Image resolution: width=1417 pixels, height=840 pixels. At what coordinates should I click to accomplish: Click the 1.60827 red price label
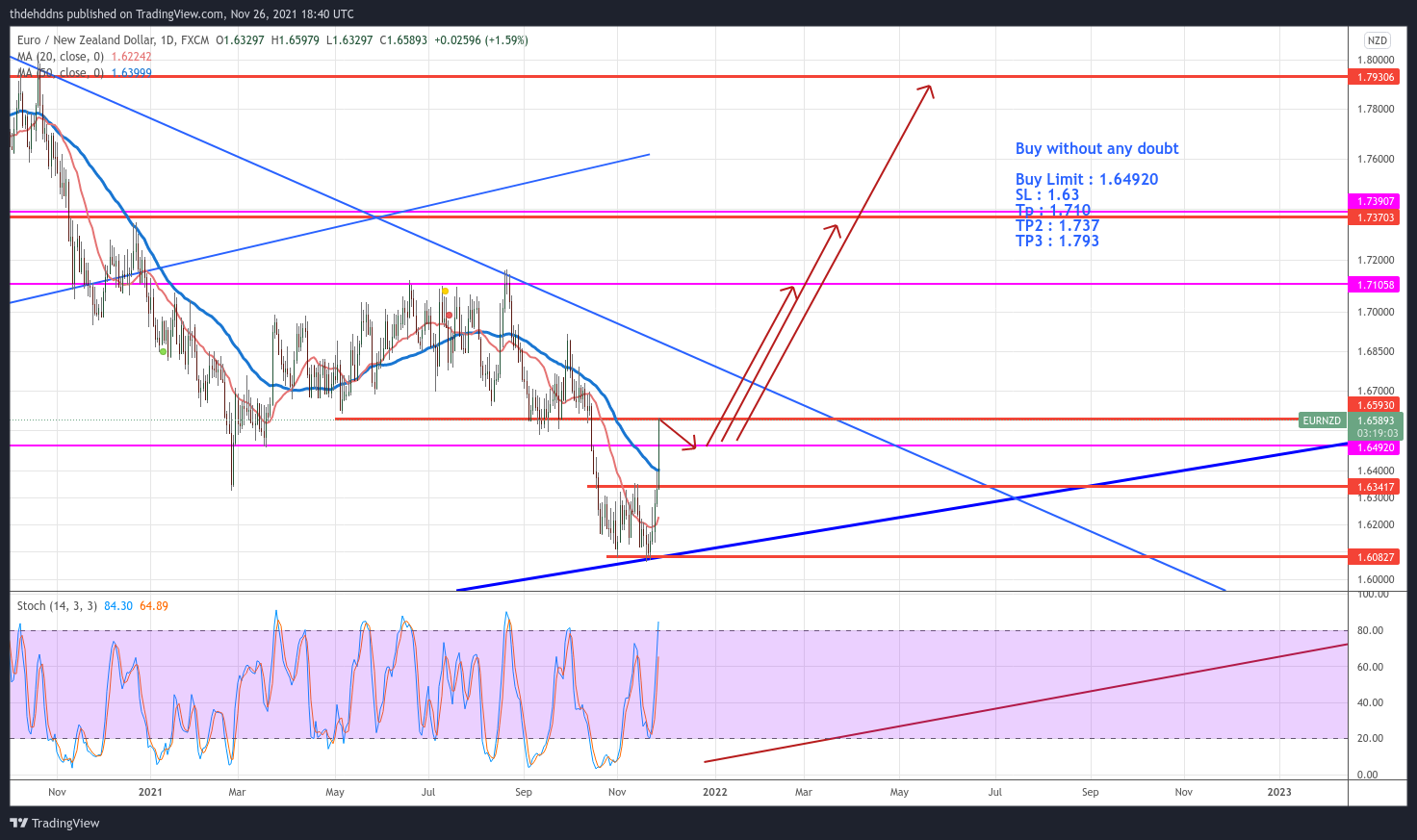click(x=1377, y=557)
